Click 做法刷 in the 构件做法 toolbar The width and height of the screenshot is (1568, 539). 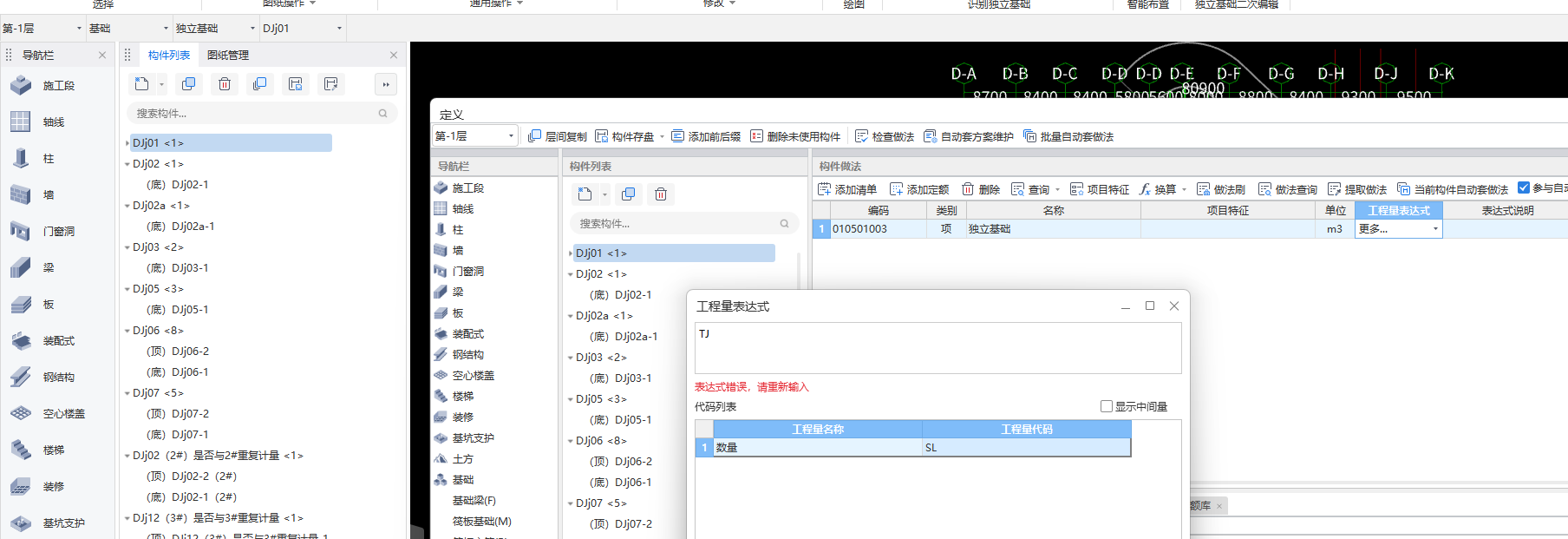click(x=1221, y=189)
